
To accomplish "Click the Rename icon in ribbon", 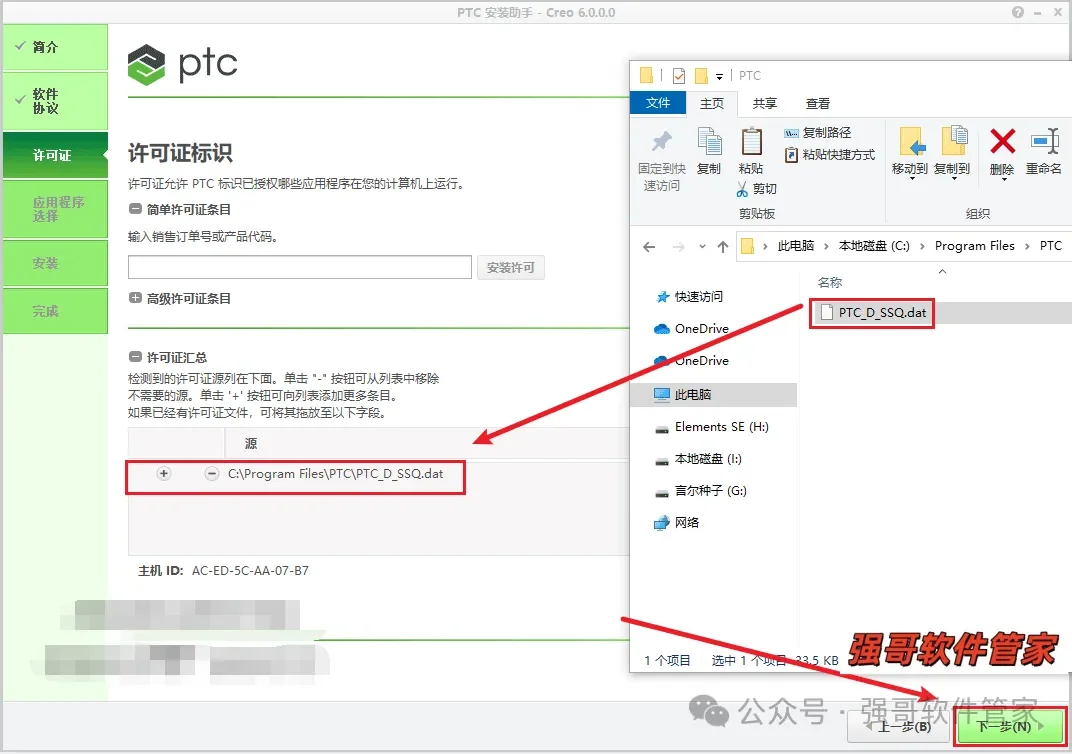I will click(1045, 142).
